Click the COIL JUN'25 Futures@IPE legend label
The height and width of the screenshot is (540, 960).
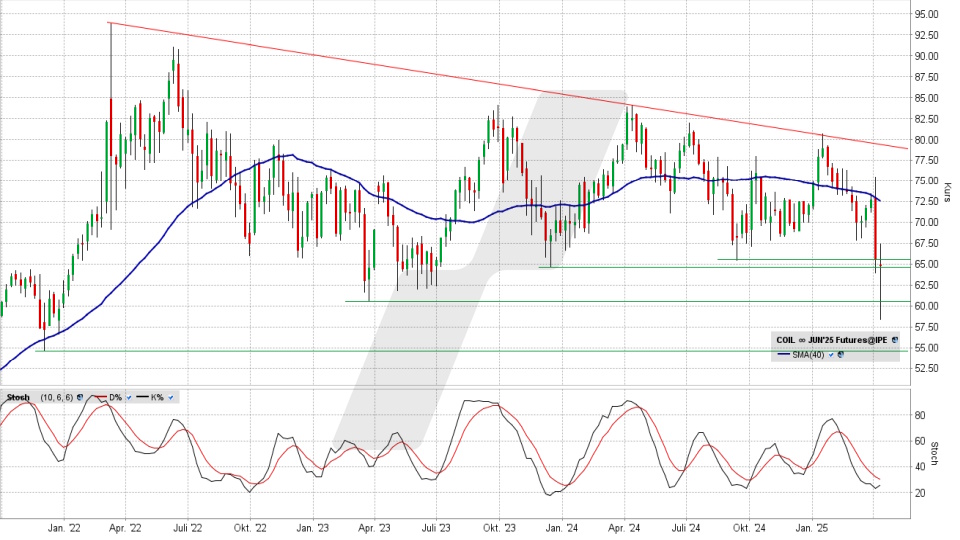point(831,340)
